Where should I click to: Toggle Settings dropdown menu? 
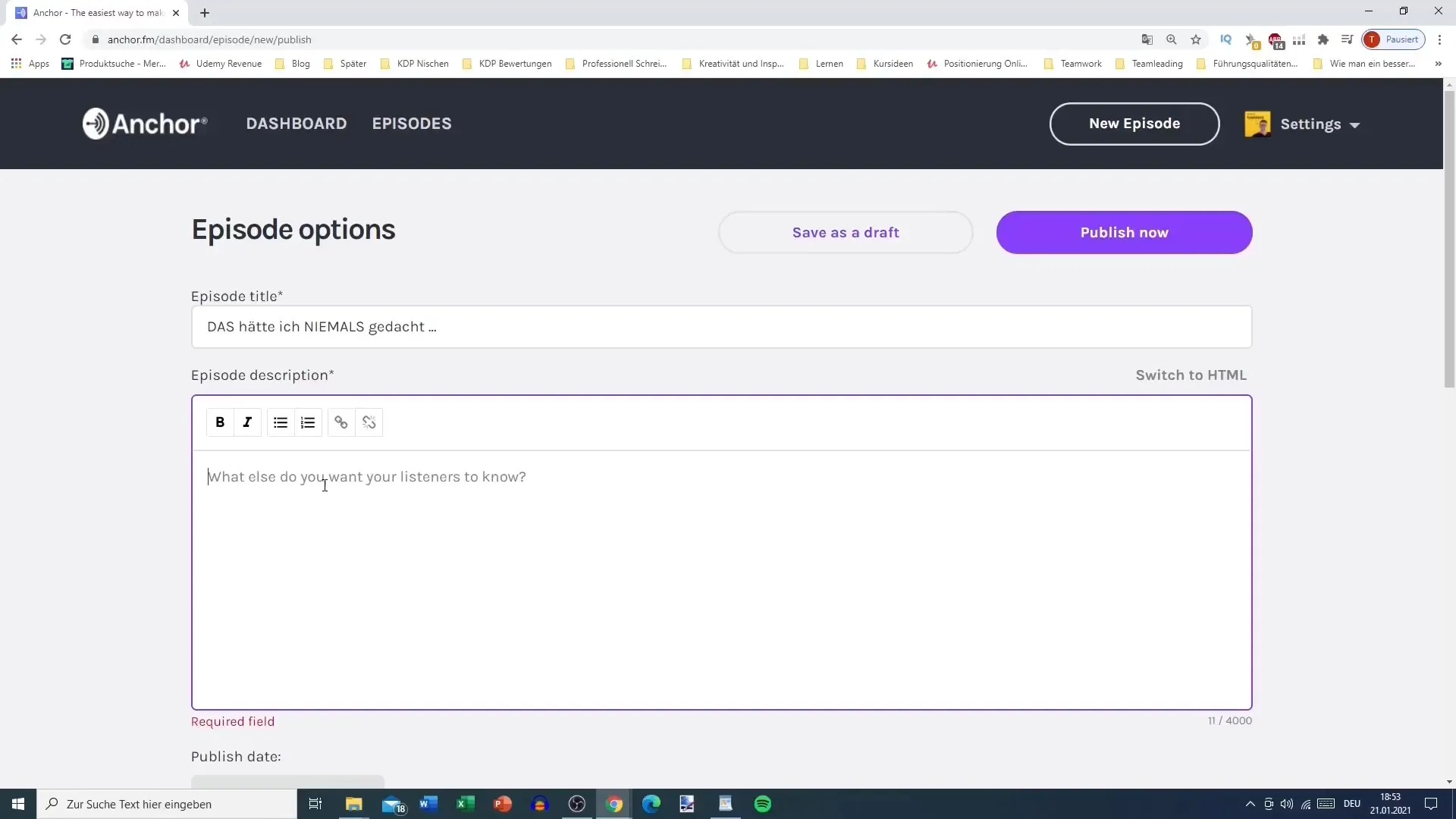click(x=1312, y=123)
